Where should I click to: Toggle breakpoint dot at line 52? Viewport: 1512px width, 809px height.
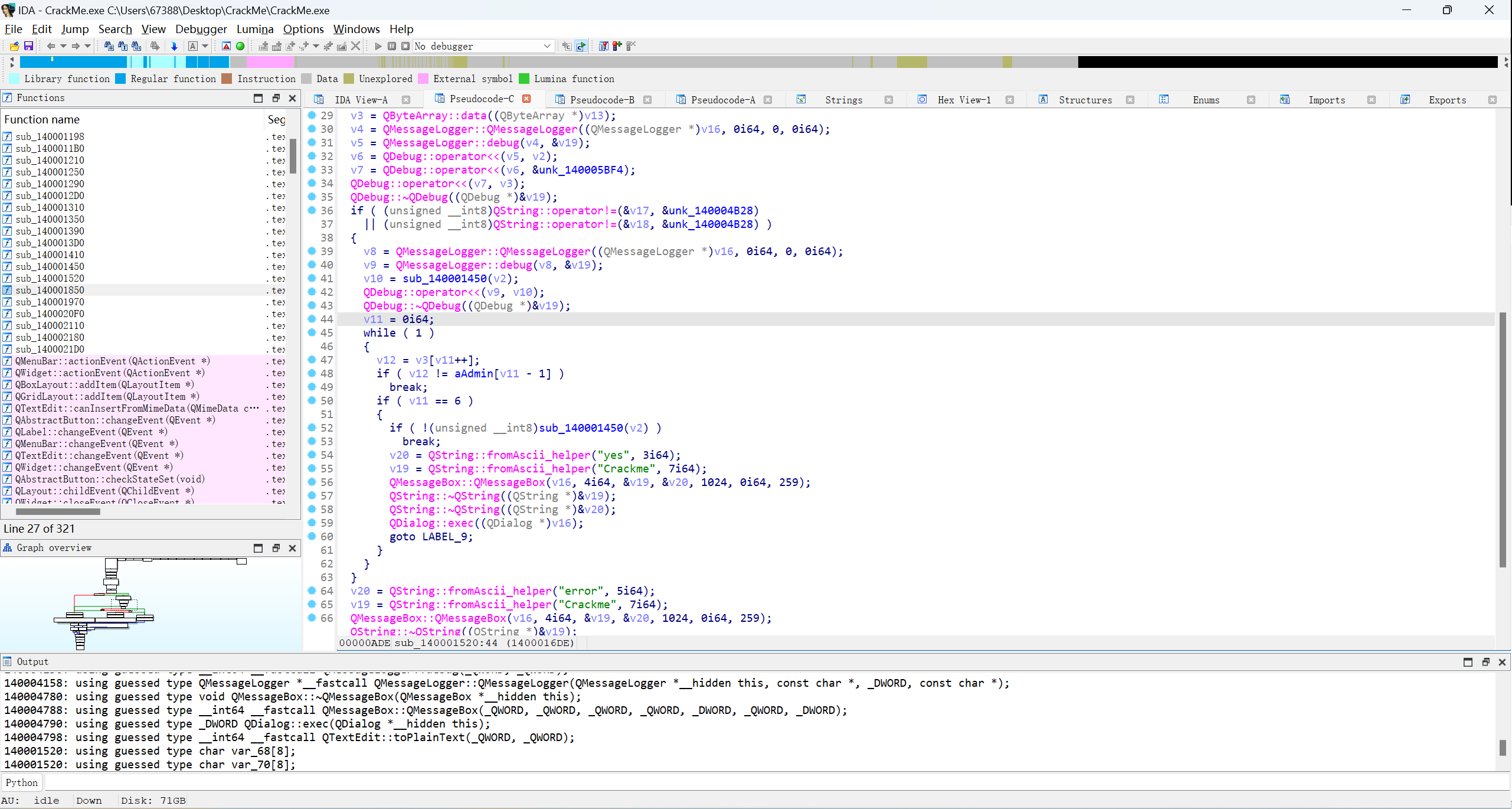(x=312, y=428)
